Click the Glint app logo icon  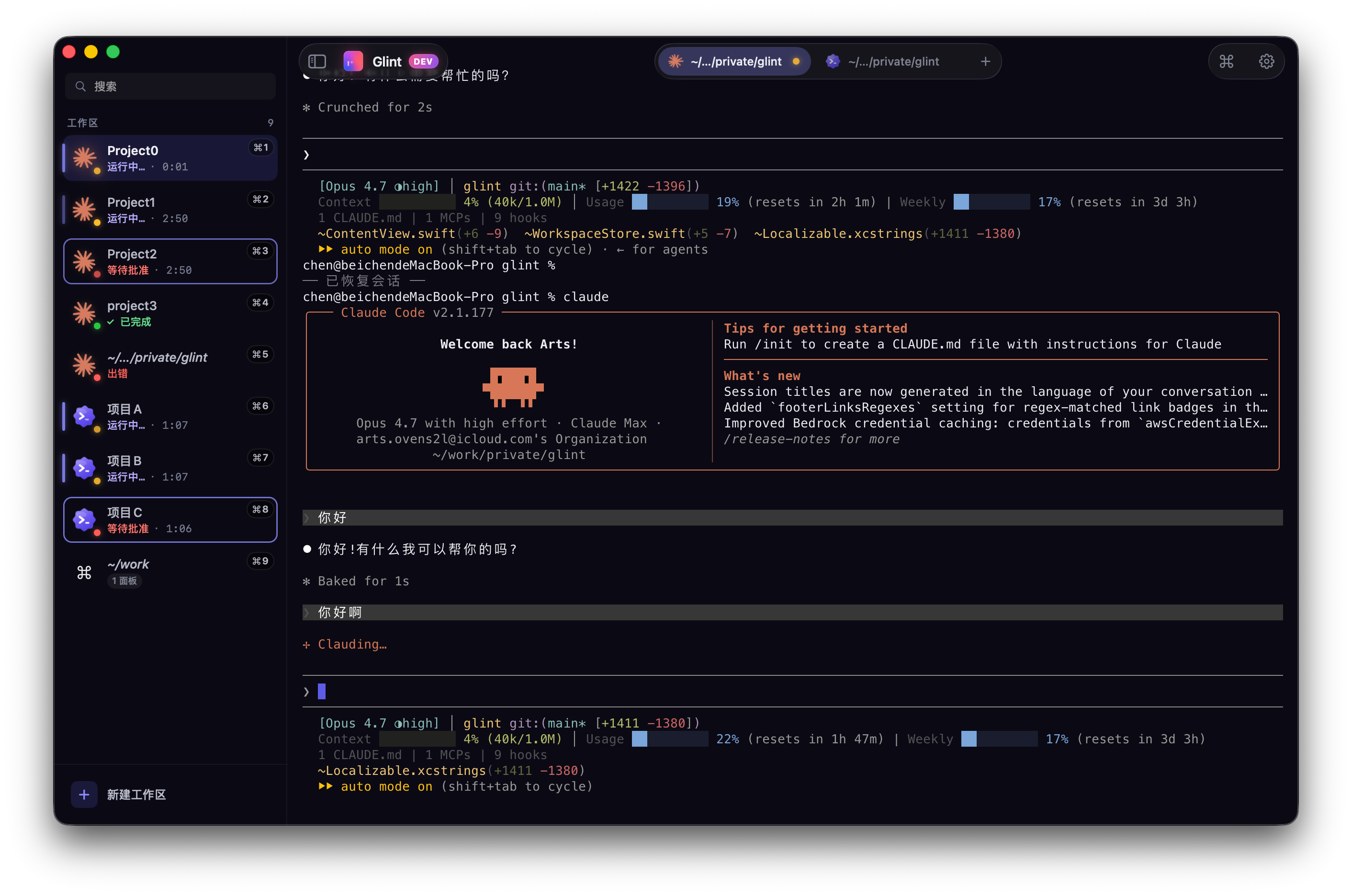tap(353, 61)
